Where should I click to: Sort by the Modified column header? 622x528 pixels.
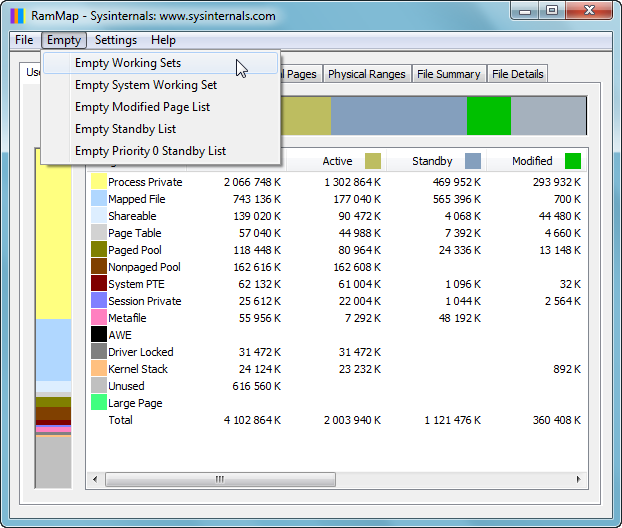tap(536, 161)
